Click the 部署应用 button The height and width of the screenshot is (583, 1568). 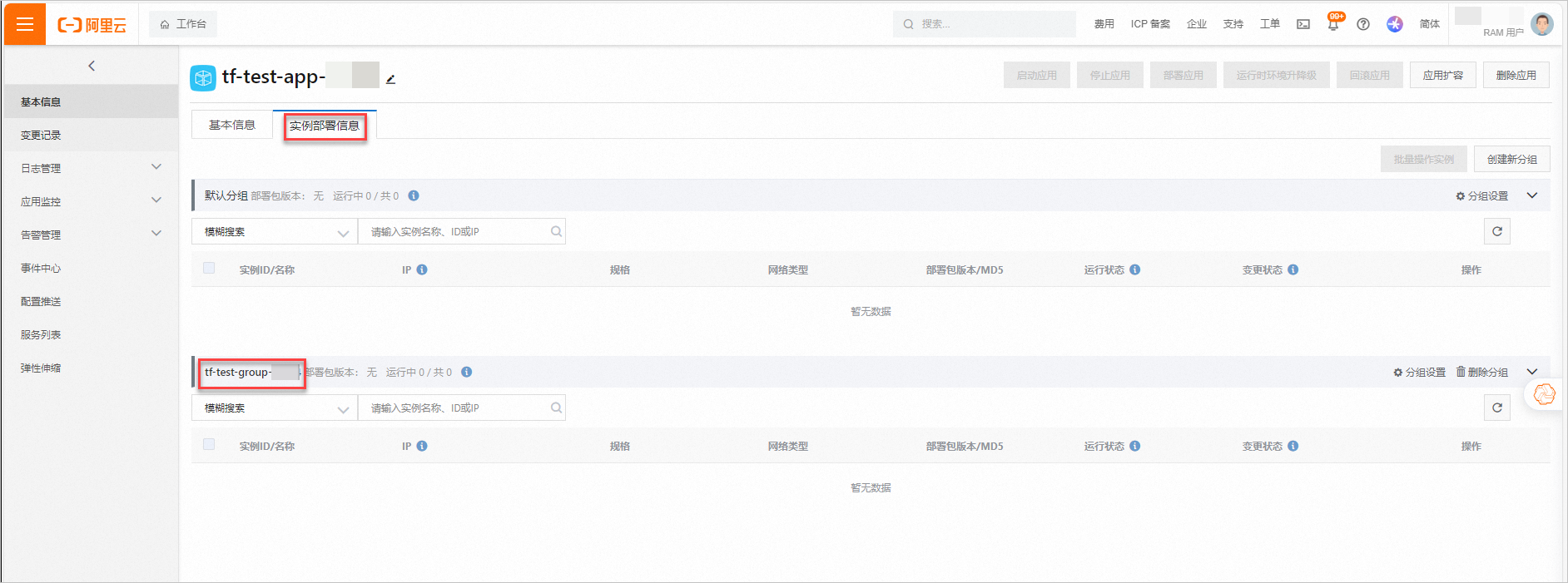click(1183, 75)
